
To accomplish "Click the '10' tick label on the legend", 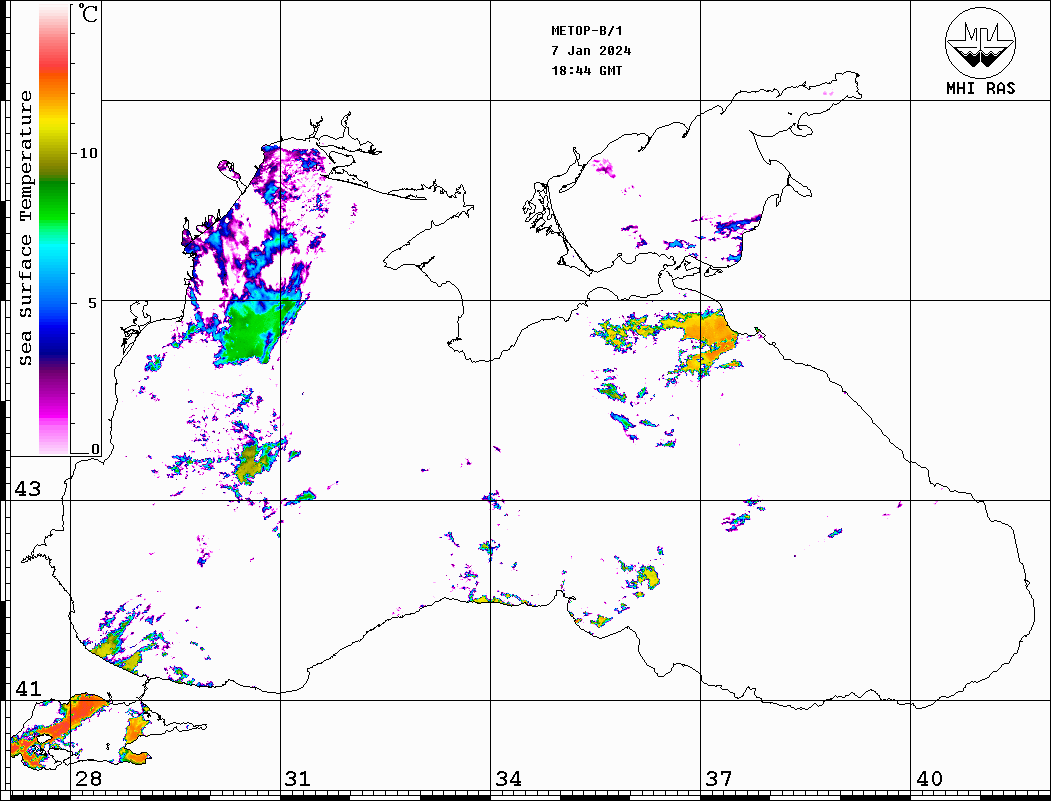I will [x=88, y=153].
